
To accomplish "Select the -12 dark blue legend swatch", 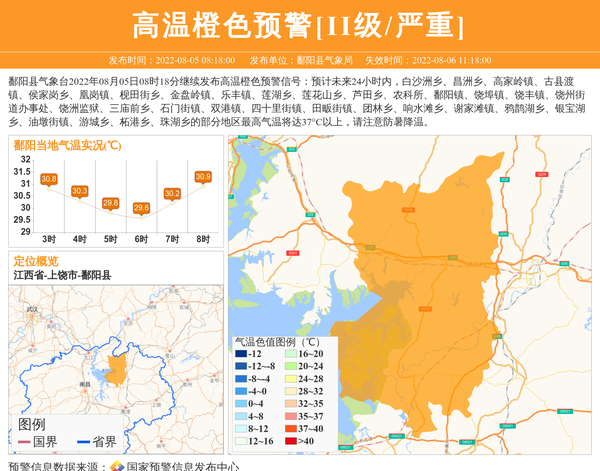I will point(242,354).
